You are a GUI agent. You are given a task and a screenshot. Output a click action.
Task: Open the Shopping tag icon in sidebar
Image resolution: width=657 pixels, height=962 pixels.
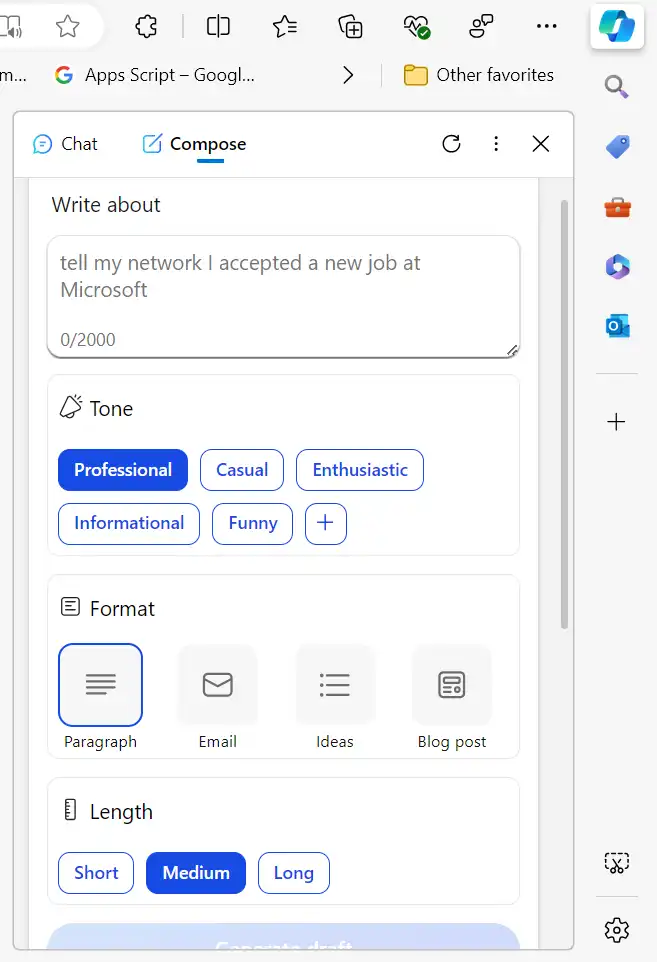[617, 147]
